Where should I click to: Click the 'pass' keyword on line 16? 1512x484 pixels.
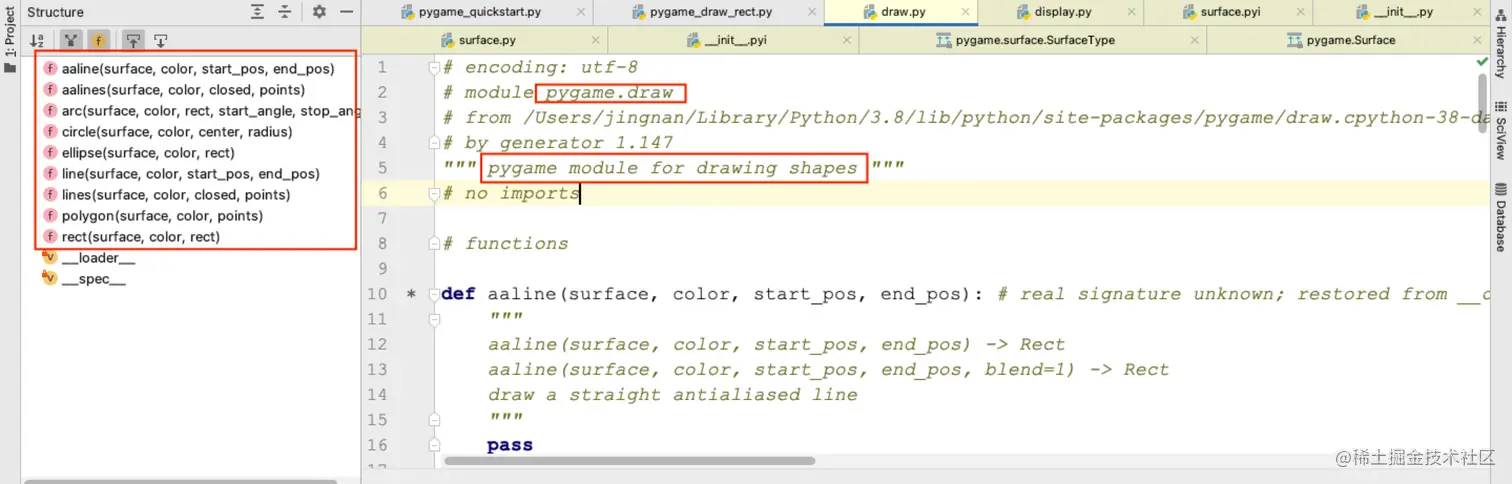[510, 445]
